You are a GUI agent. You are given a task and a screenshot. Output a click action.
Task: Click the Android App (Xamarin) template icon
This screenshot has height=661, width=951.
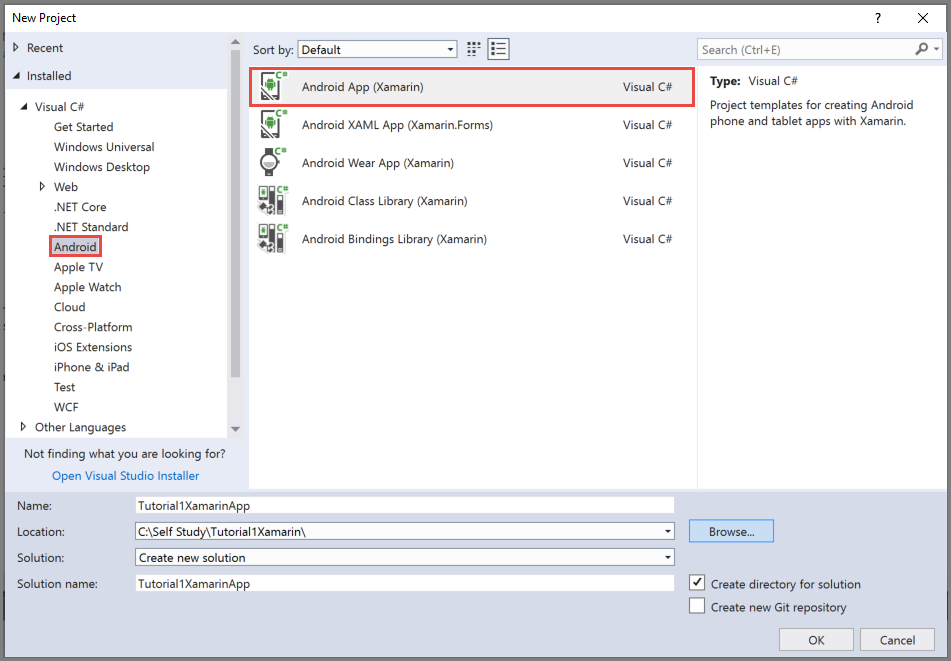pos(273,87)
